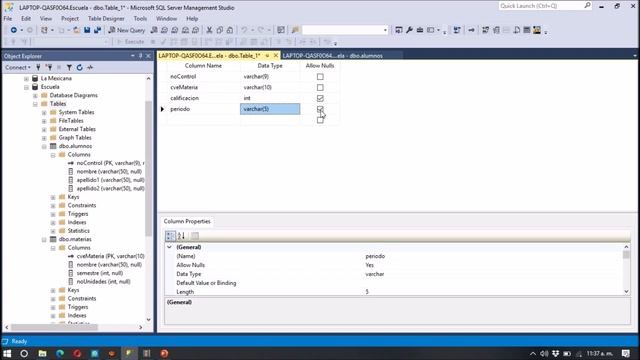Toggle Allow Nulls for cveMateria column
This screenshot has width=640, height=360.
[x=320, y=87]
